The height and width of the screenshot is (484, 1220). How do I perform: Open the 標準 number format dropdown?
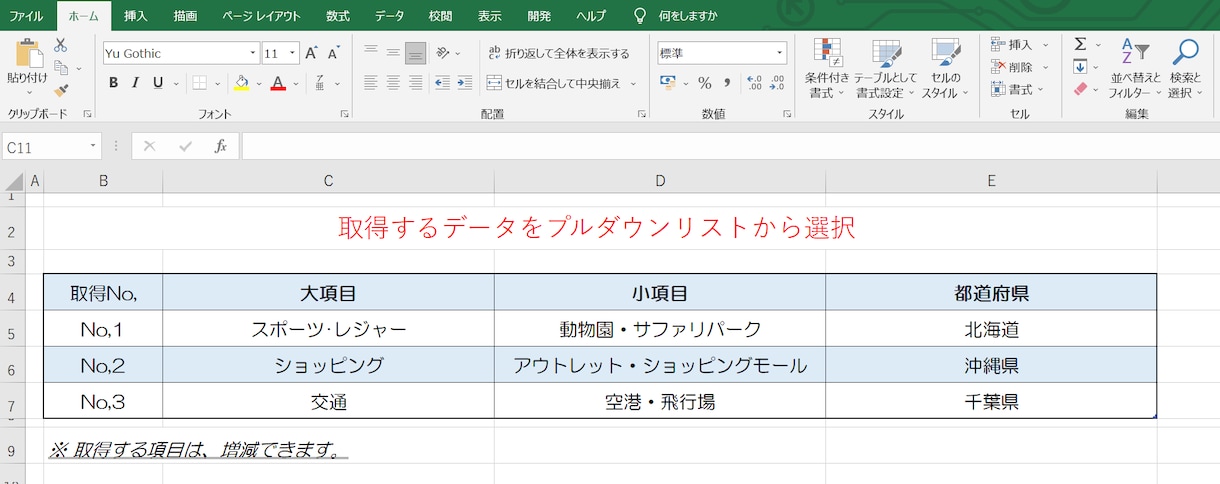point(779,53)
